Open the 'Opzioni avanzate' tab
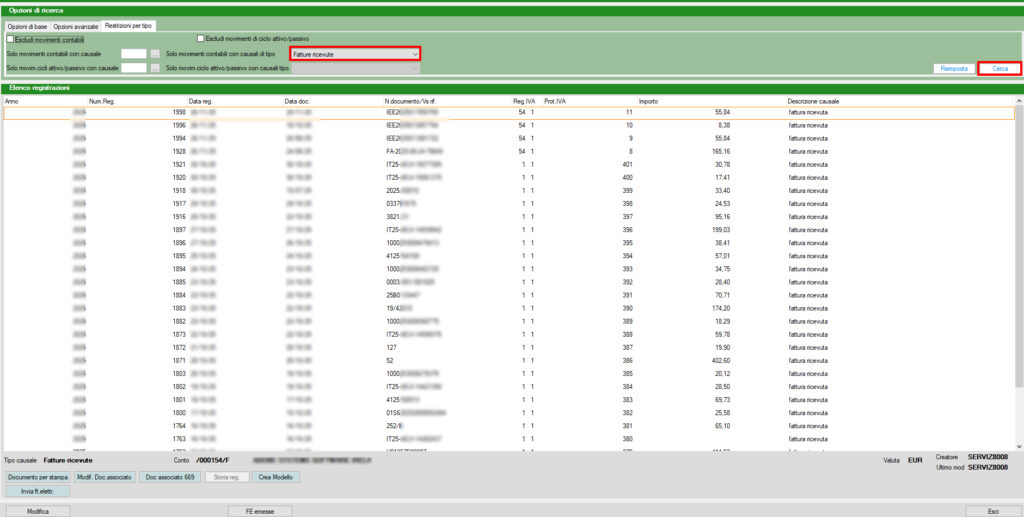Screen dimensions: 1024x517 coord(77,24)
